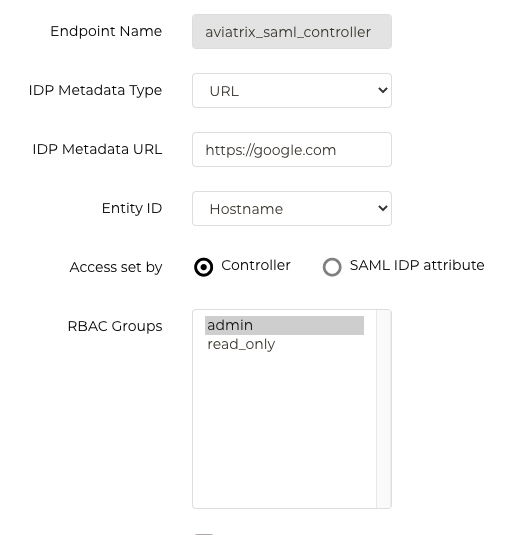Click the RBAC Groups list scrollbar track
The height and width of the screenshot is (535, 510).
coord(383,409)
